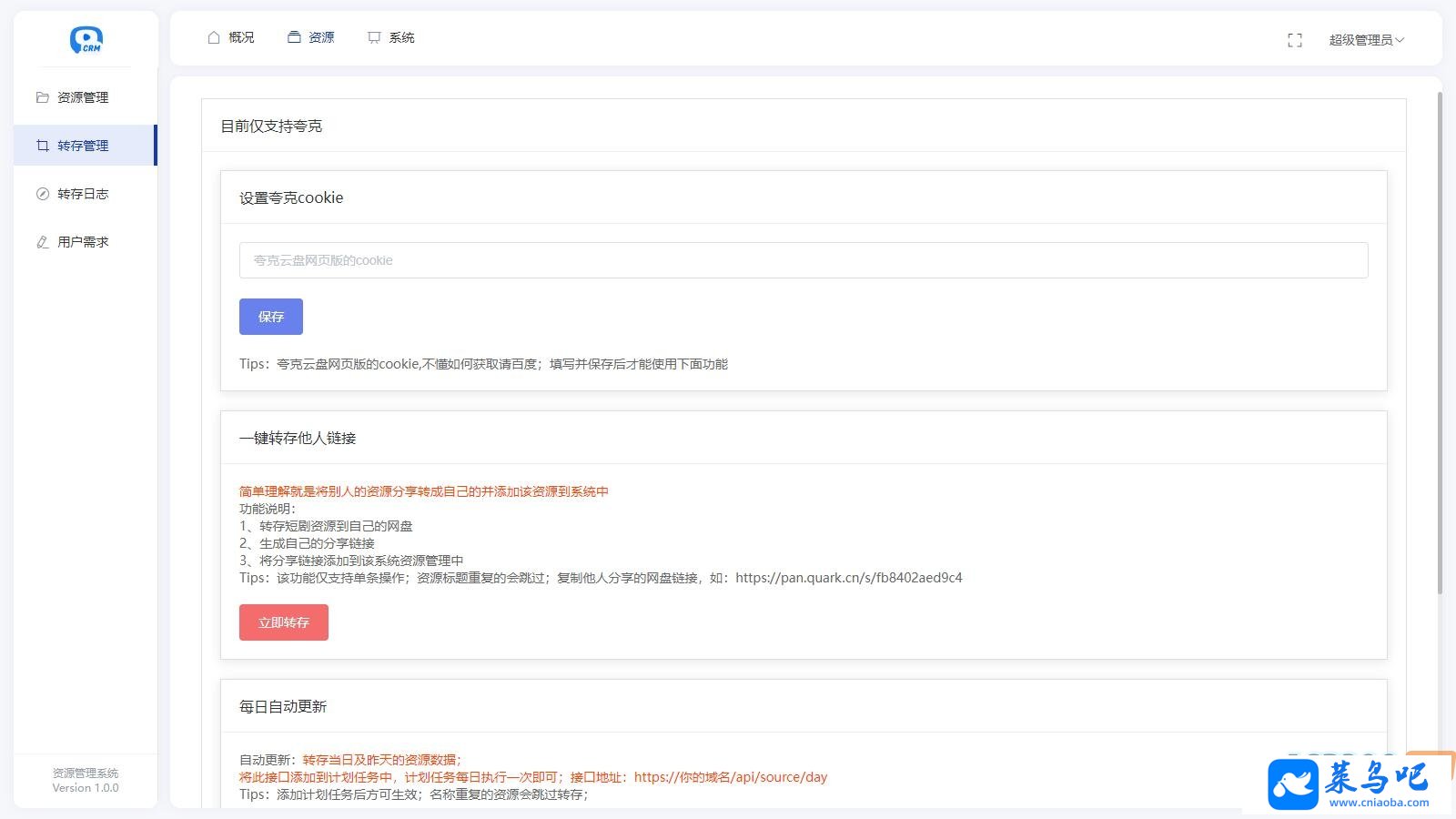
Task: Click the 转存当日及昨天的资源数据 text
Action: [382, 760]
